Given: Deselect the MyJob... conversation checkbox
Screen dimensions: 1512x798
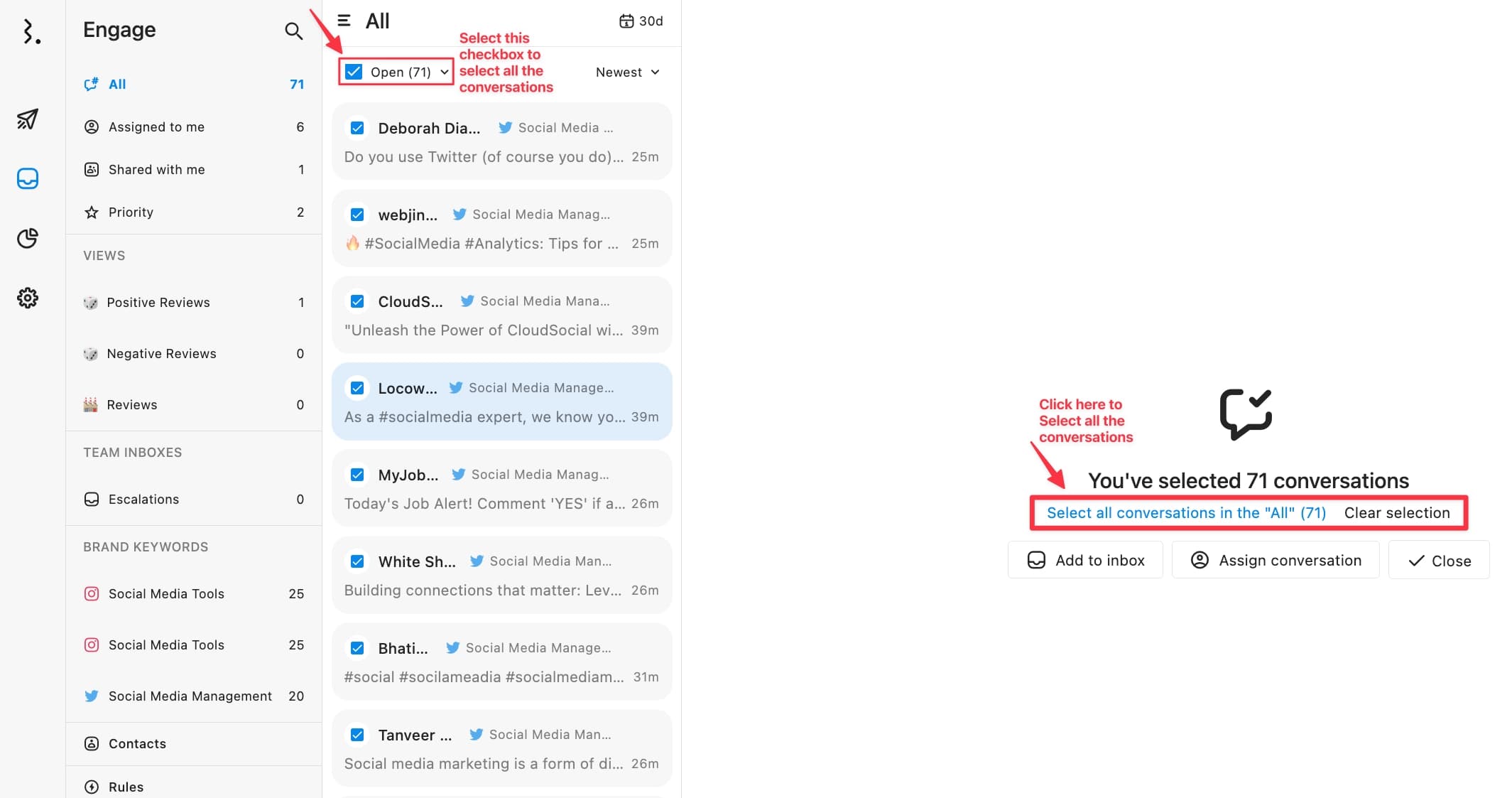Looking at the screenshot, I should tap(357, 475).
